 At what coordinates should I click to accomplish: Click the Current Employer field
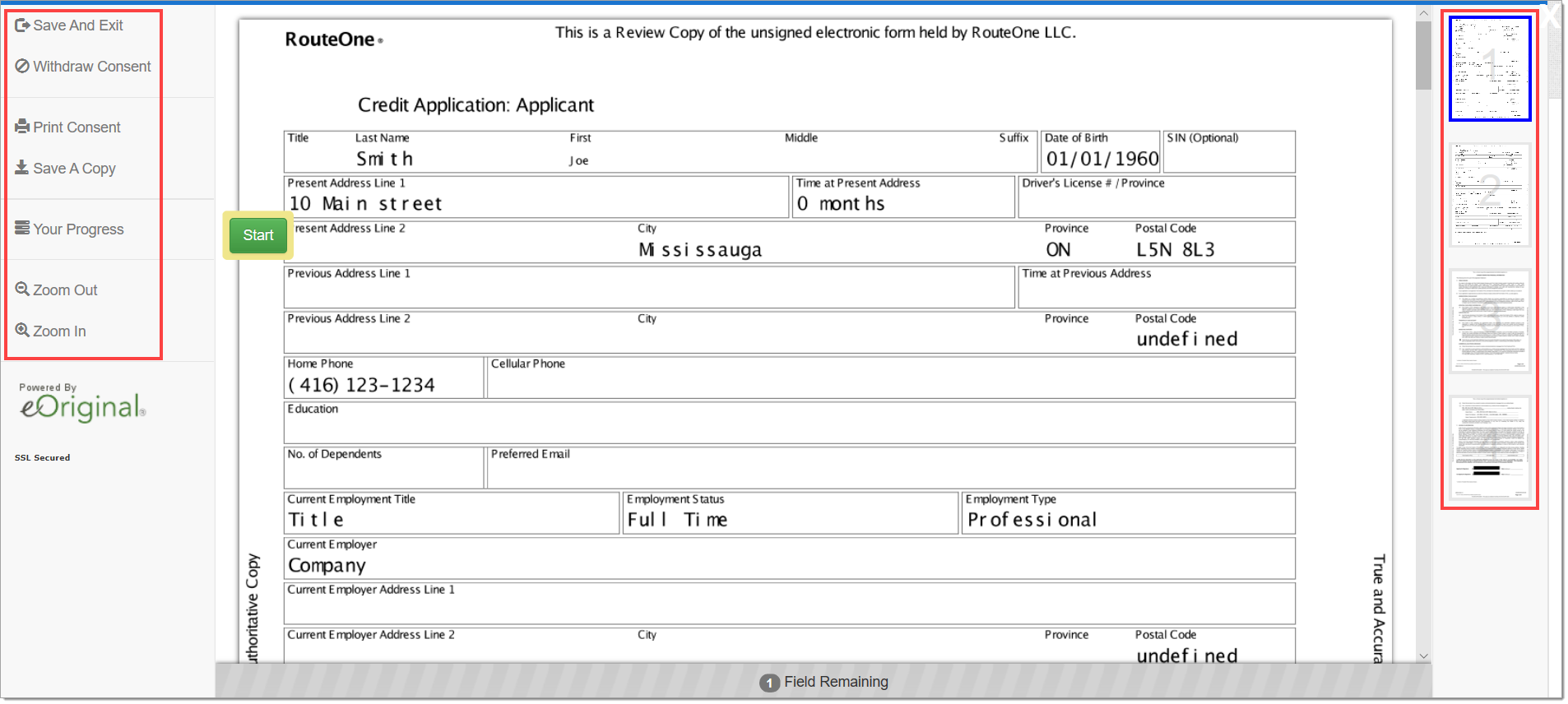(x=790, y=558)
